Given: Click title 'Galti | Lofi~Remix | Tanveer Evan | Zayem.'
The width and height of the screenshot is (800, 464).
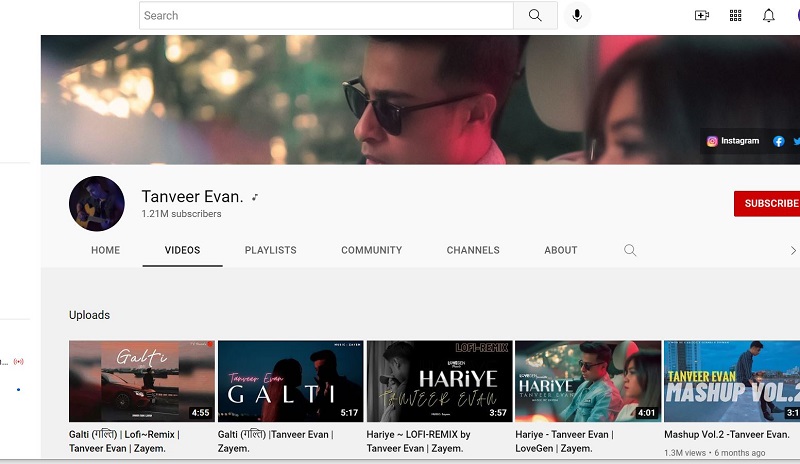Looking at the screenshot, I should tap(124, 442).
